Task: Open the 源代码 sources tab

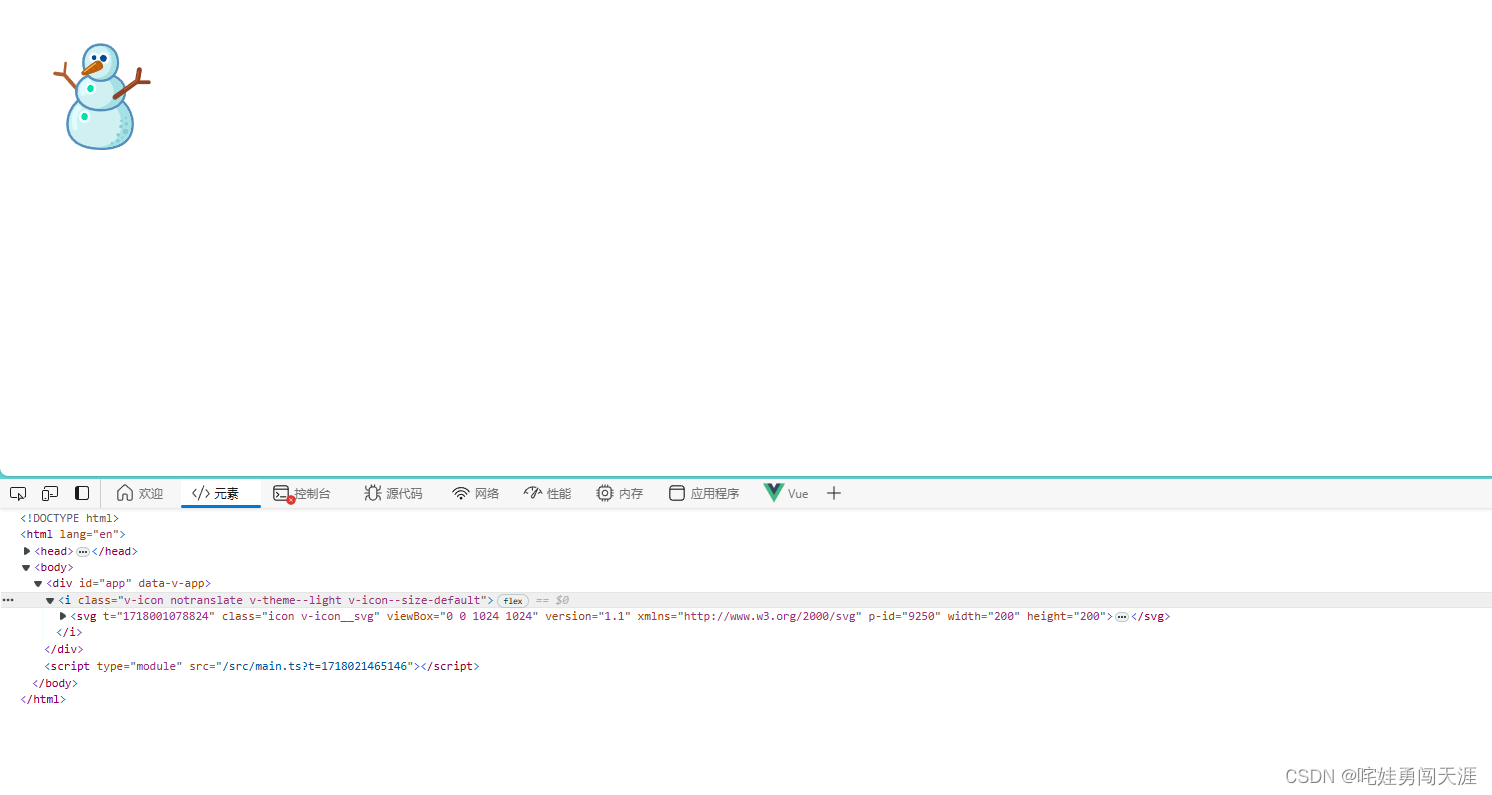Action: click(x=393, y=493)
